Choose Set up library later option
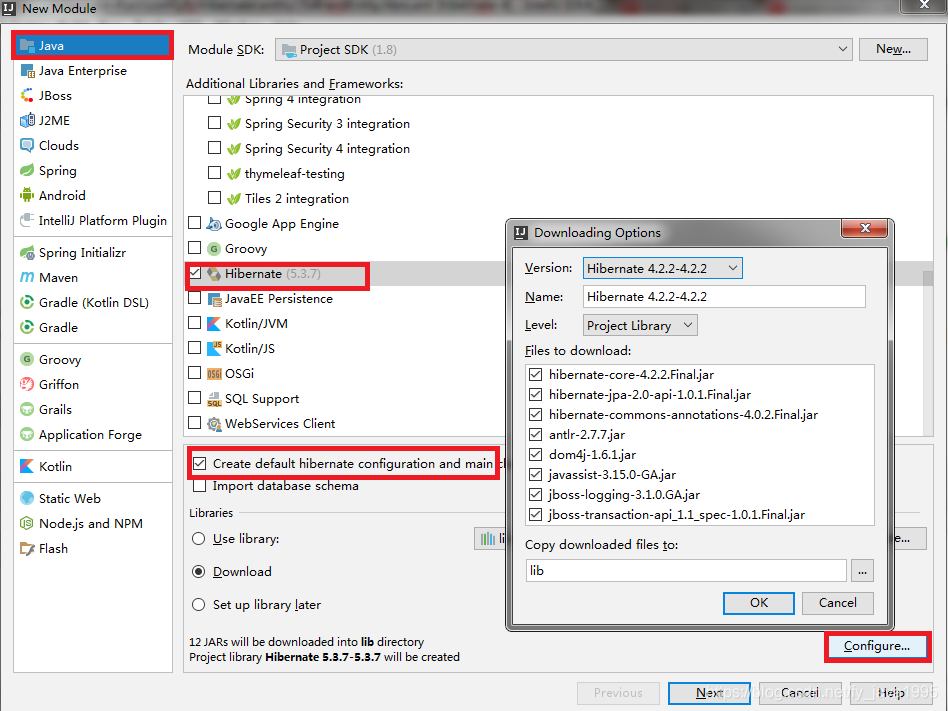 pos(198,605)
